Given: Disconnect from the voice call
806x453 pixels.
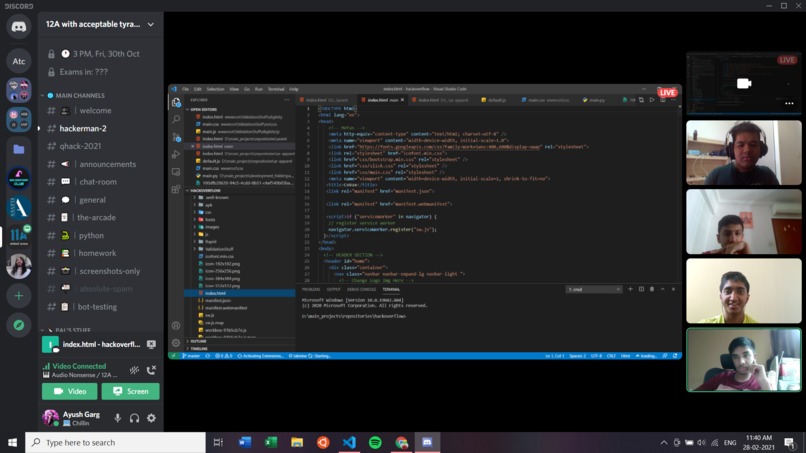Looking at the screenshot, I should point(151,370).
